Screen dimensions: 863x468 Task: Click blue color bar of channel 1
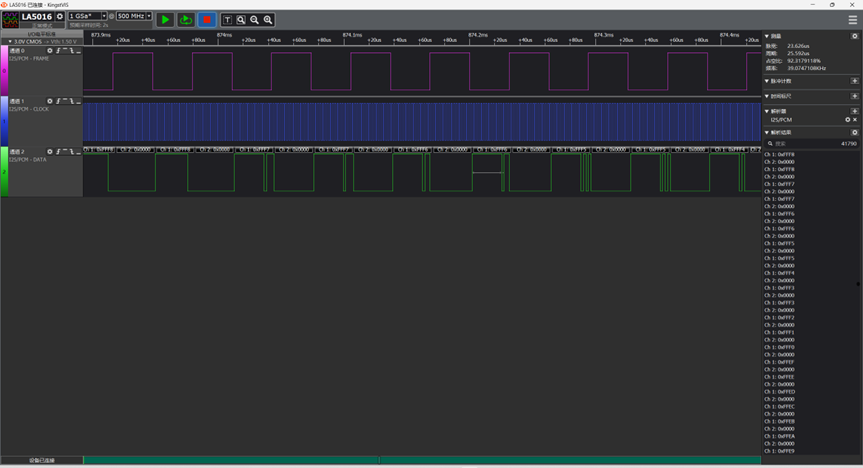click(x=4, y=121)
